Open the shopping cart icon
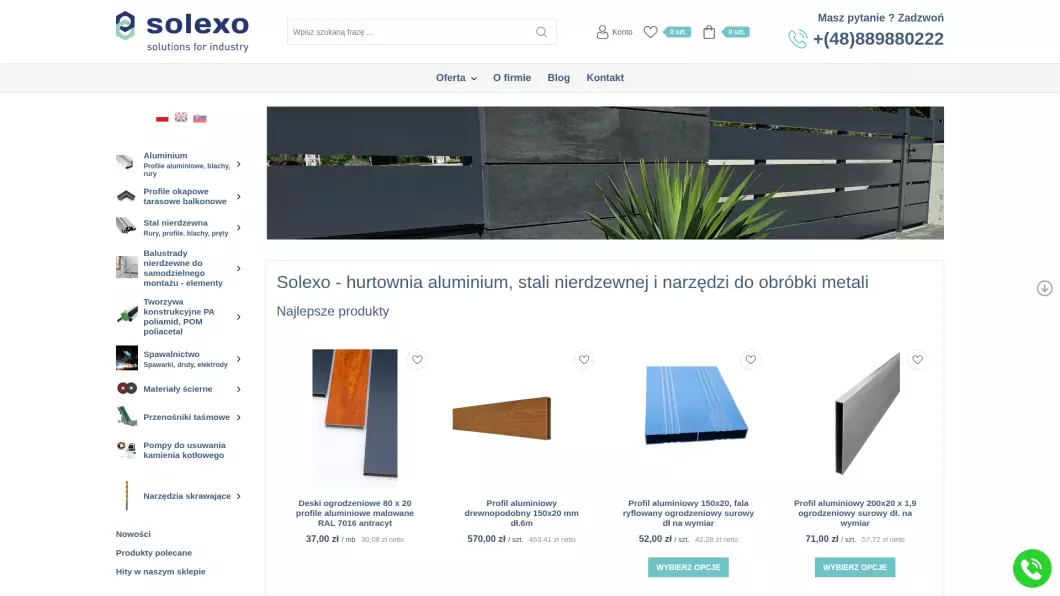Viewport: 1060px width, 596px height. pyautogui.click(x=709, y=32)
